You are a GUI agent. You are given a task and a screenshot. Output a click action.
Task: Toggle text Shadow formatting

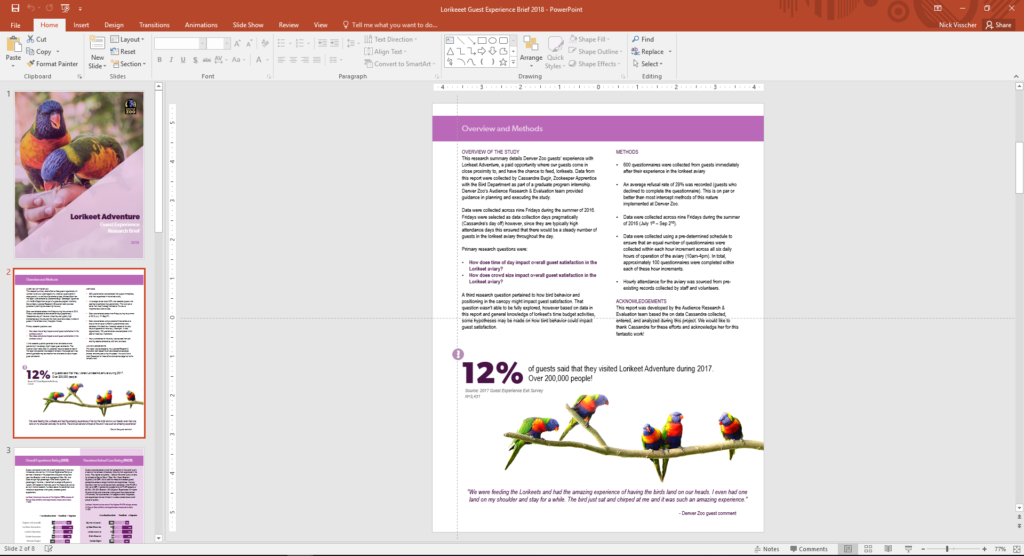(195, 60)
